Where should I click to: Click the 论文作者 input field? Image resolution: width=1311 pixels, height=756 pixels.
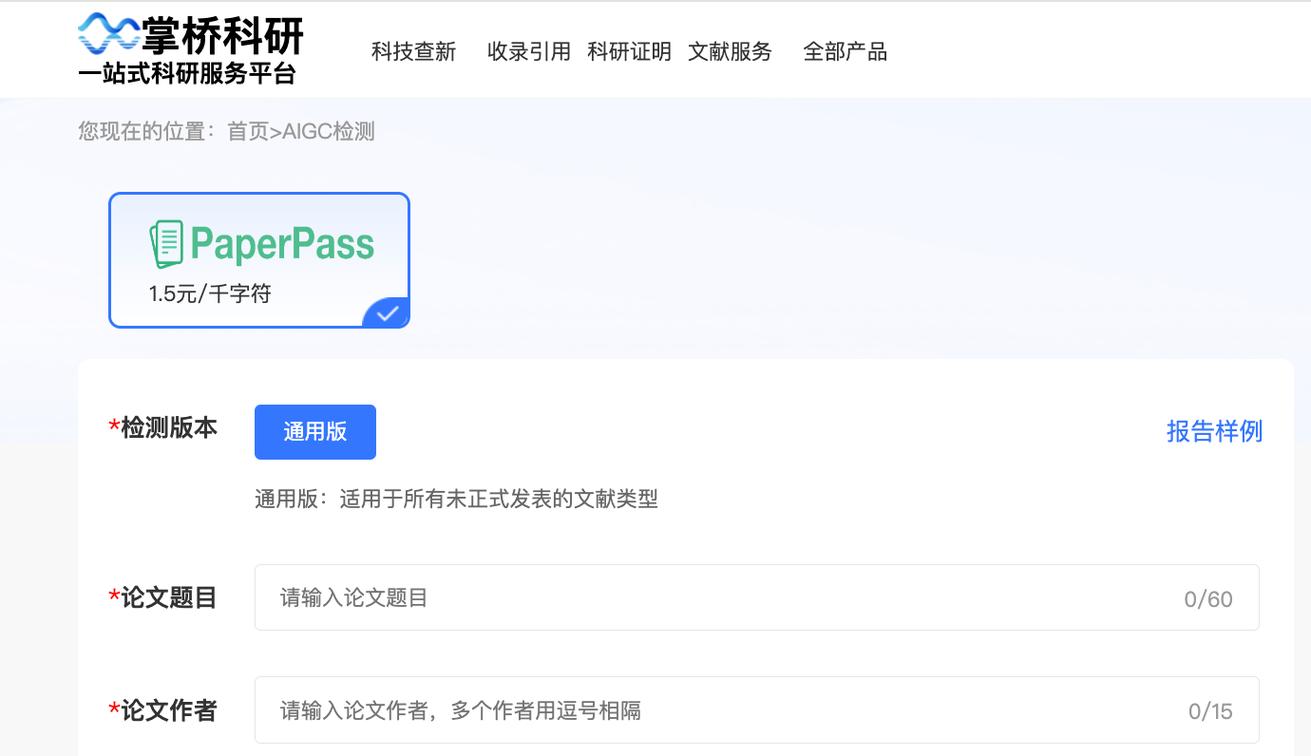point(757,710)
